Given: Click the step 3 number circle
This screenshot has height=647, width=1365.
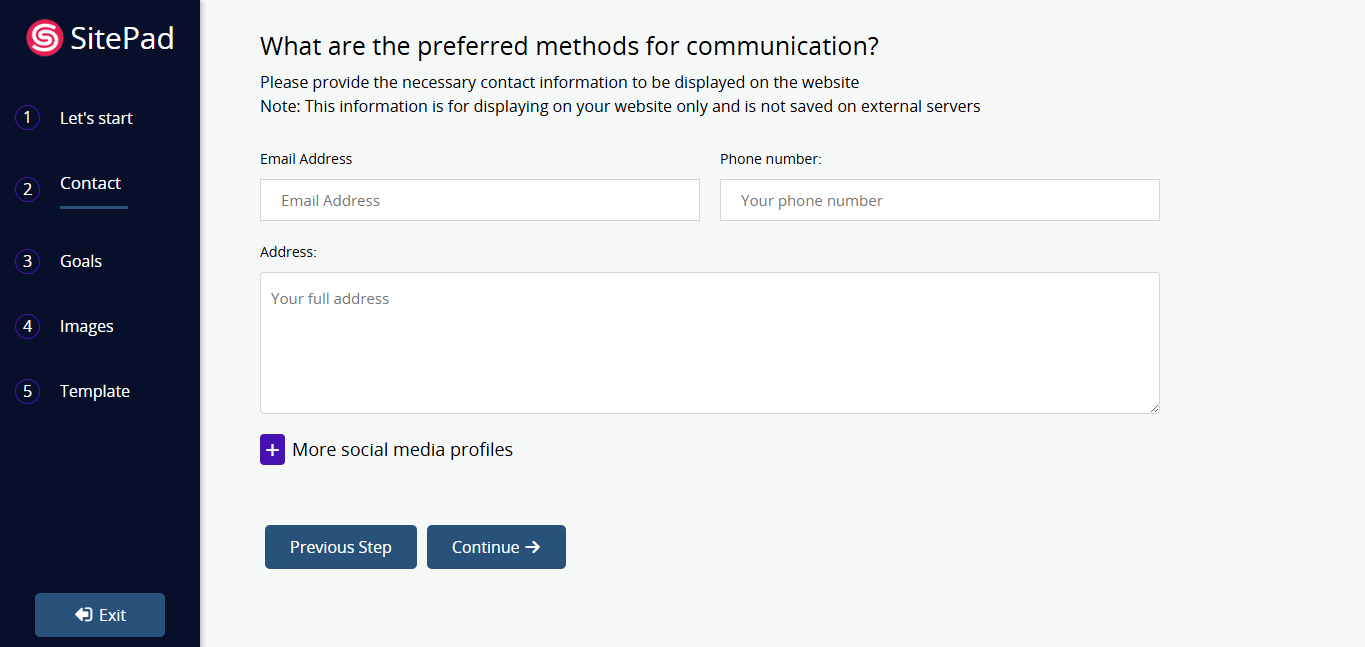Looking at the screenshot, I should (27, 261).
